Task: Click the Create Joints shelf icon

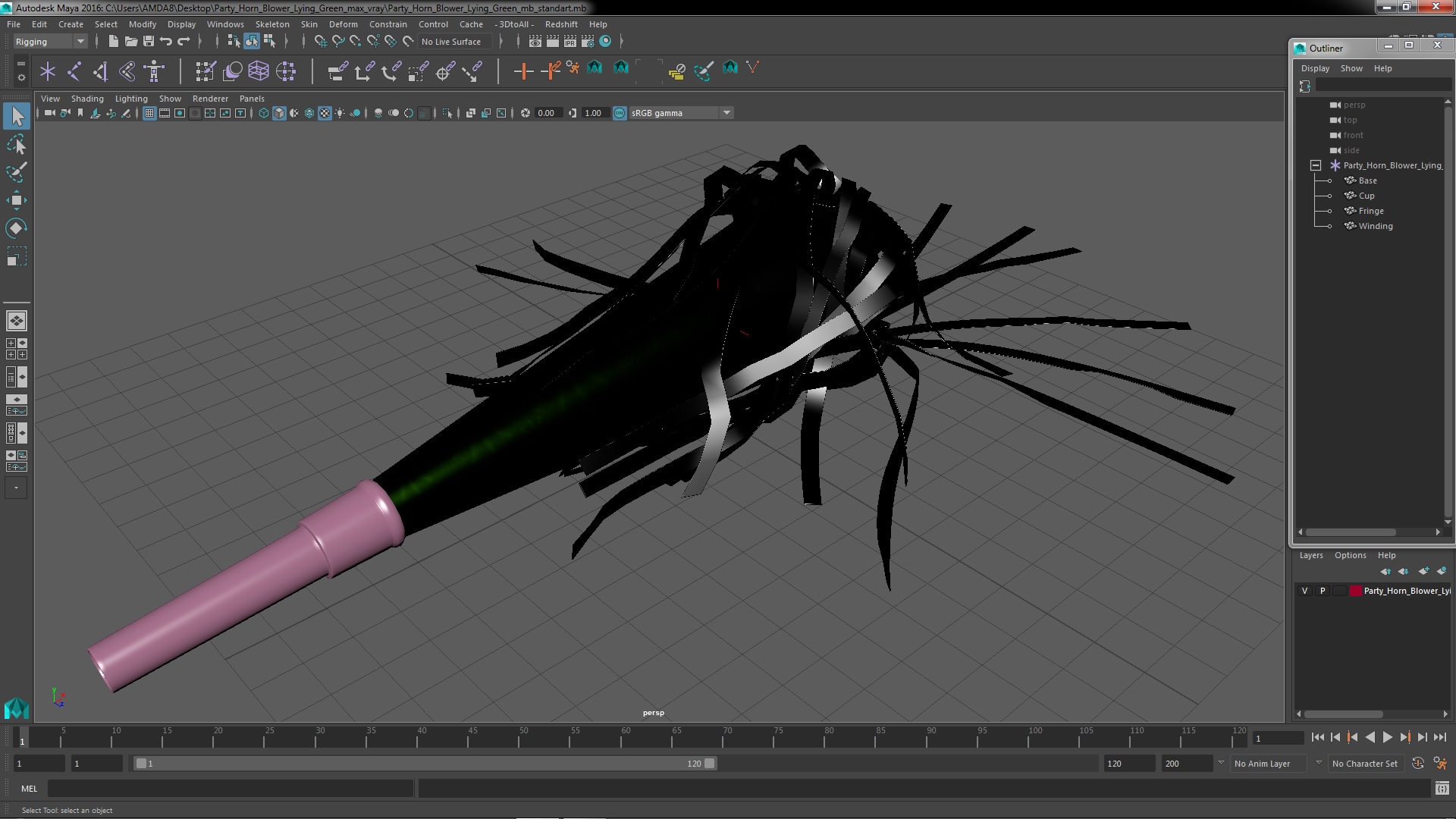Action: 74,71
